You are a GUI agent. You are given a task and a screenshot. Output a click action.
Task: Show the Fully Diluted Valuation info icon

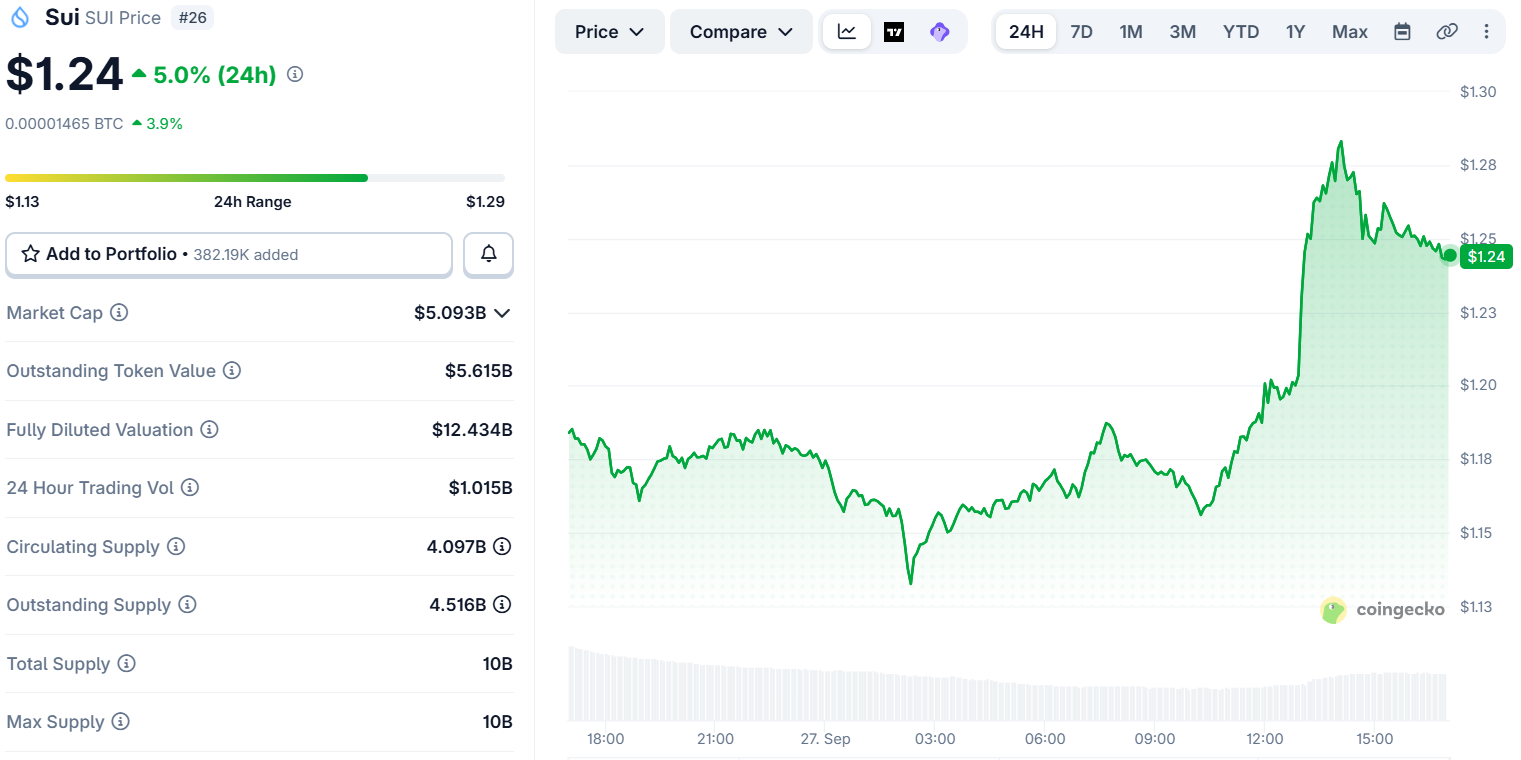point(209,430)
